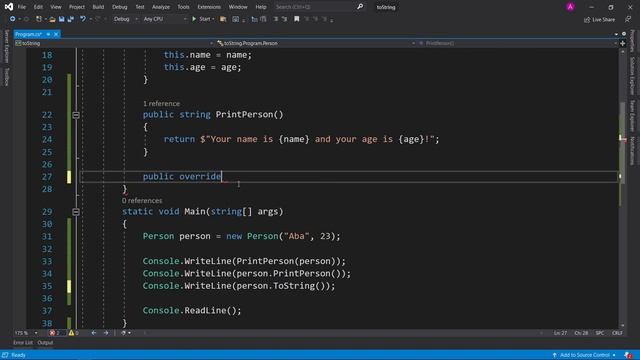640x360 pixels.
Task: Open the code cleanup brush dropdown
Action: [126, 333]
